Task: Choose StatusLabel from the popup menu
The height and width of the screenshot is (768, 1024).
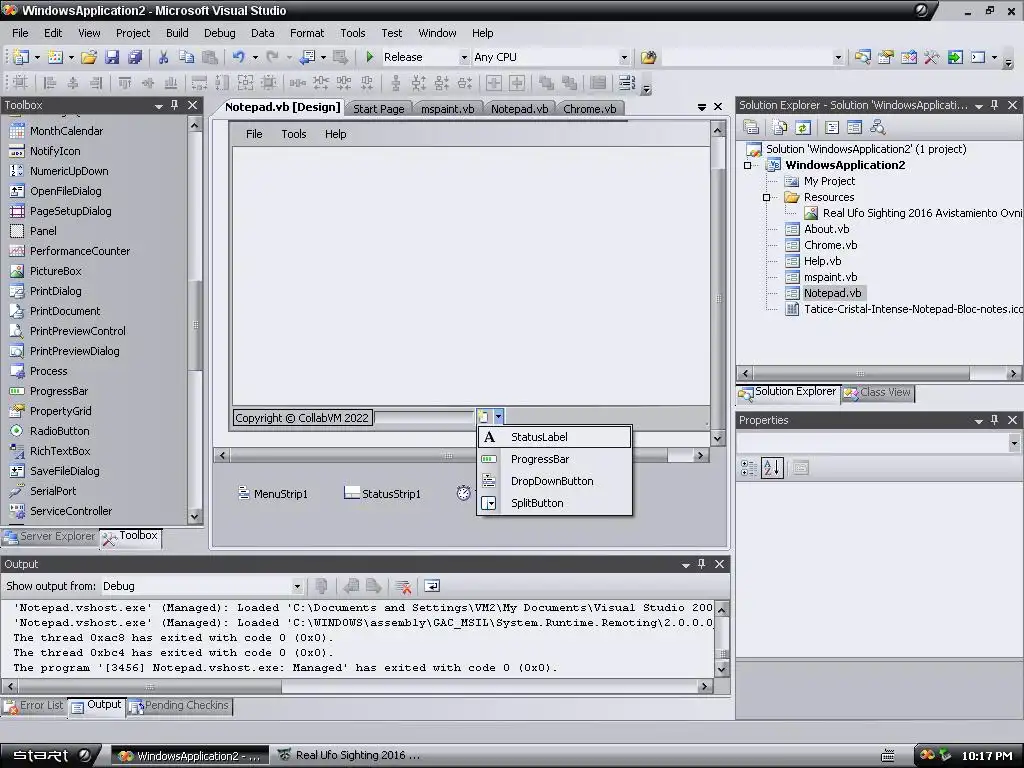Action: (555, 437)
